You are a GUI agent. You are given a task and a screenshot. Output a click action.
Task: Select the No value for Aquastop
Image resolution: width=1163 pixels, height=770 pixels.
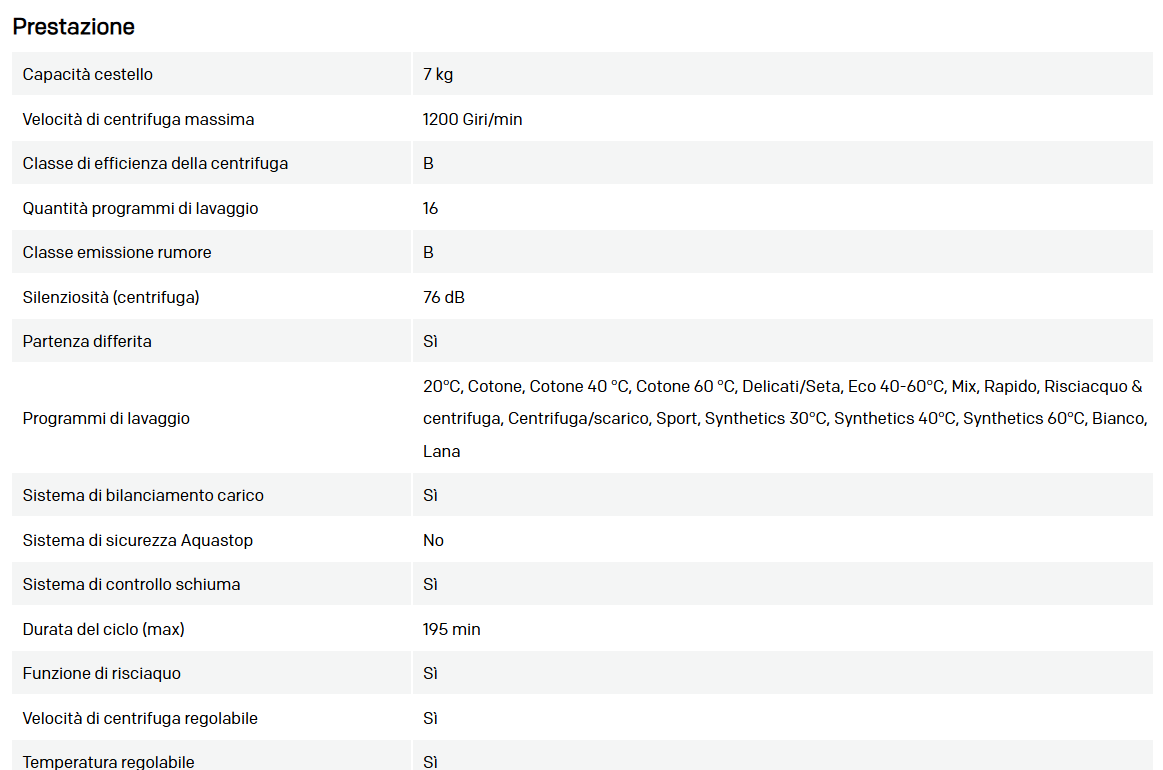tap(433, 541)
